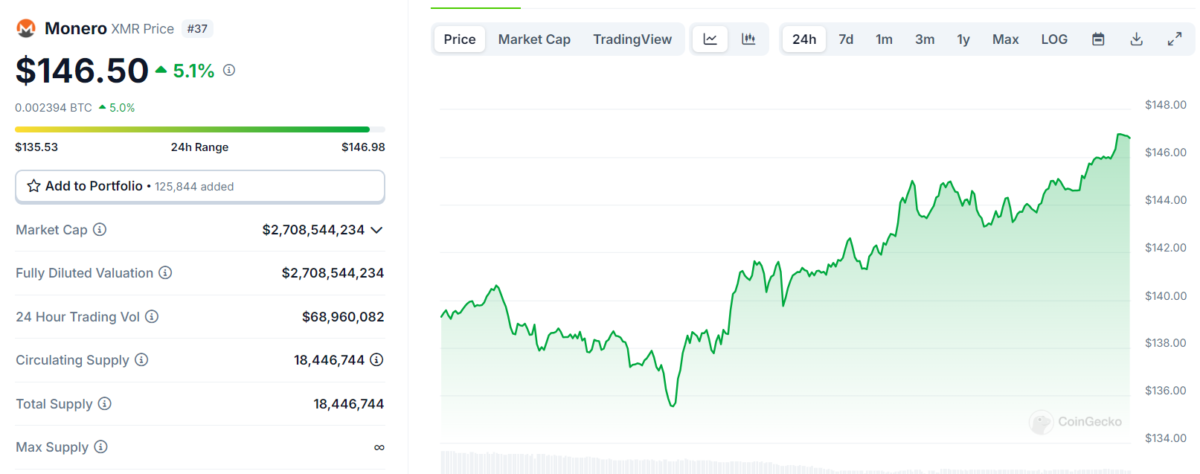Click the star icon in Add to Portfolio
This screenshot has height=474, width=1200.
click(x=34, y=186)
